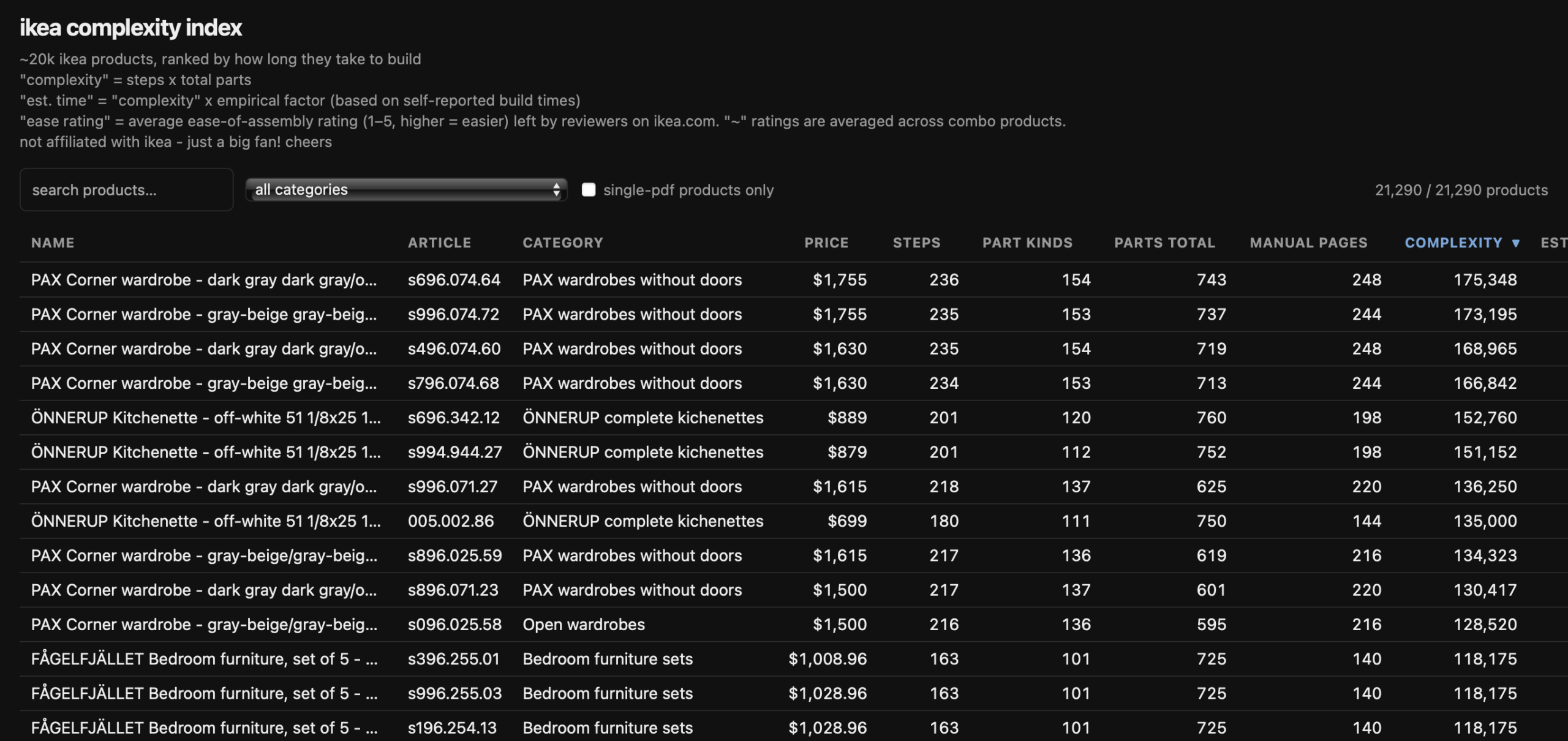Screen dimensions: 1568x741
Task: Sort table by MANUAL PAGES column
Action: pyautogui.click(x=1308, y=243)
